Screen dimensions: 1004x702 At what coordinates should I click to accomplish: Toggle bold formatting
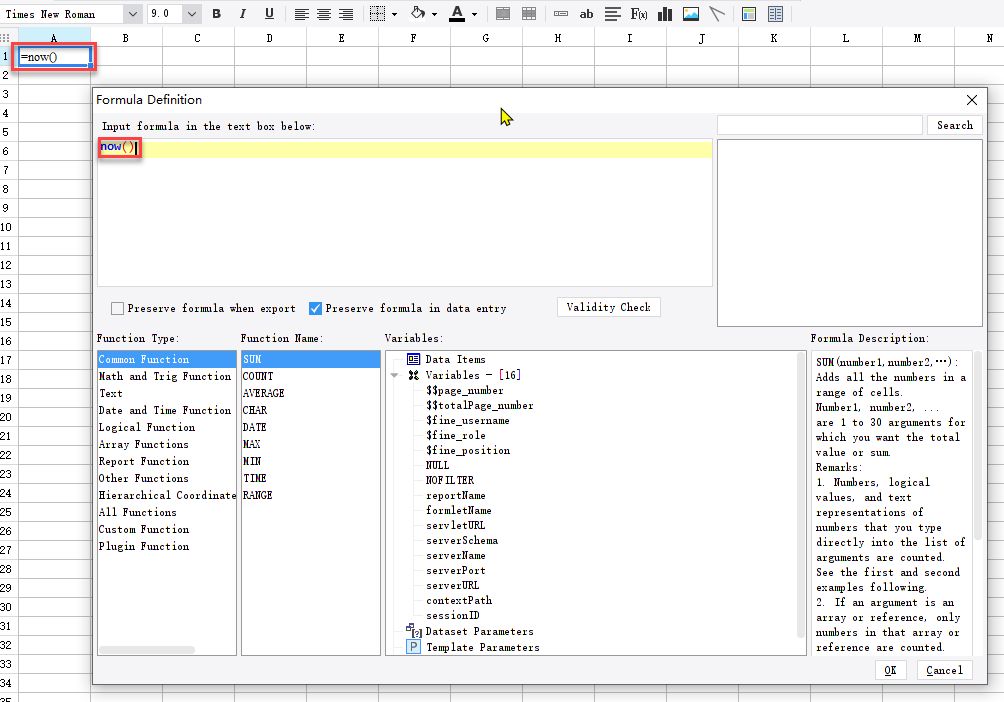point(217,14)
